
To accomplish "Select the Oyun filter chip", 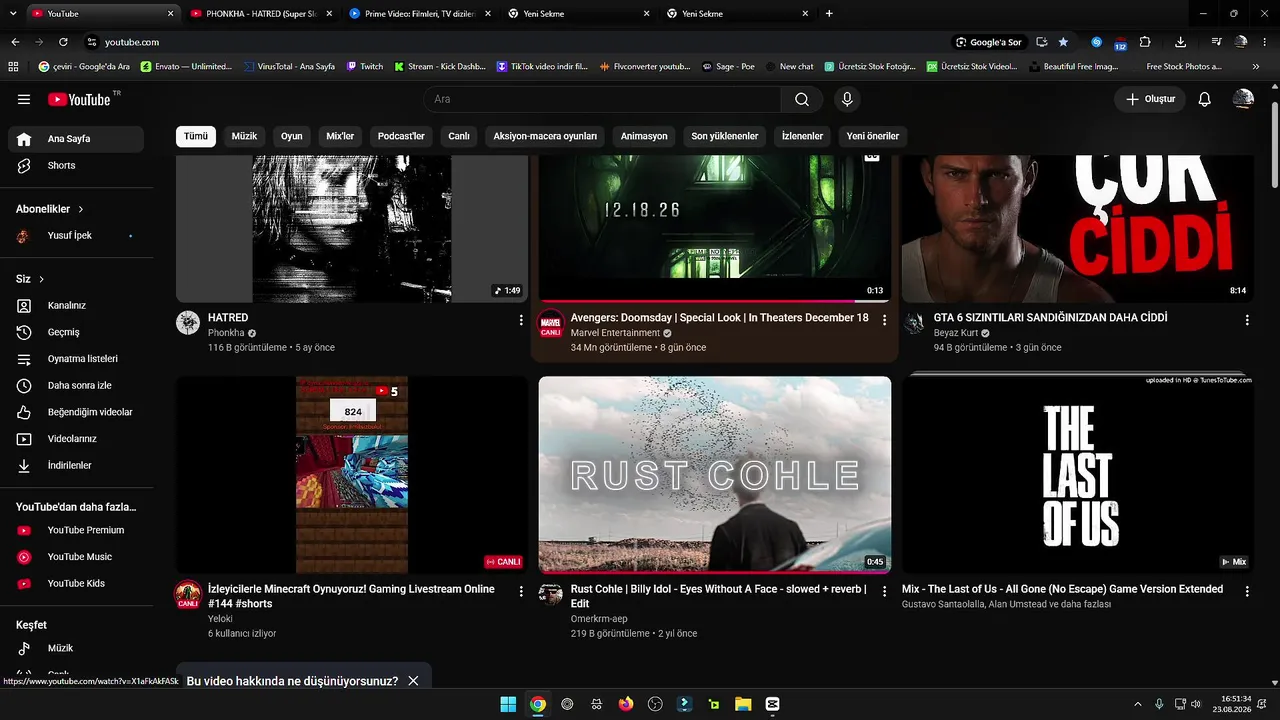I will click(292, 136).
